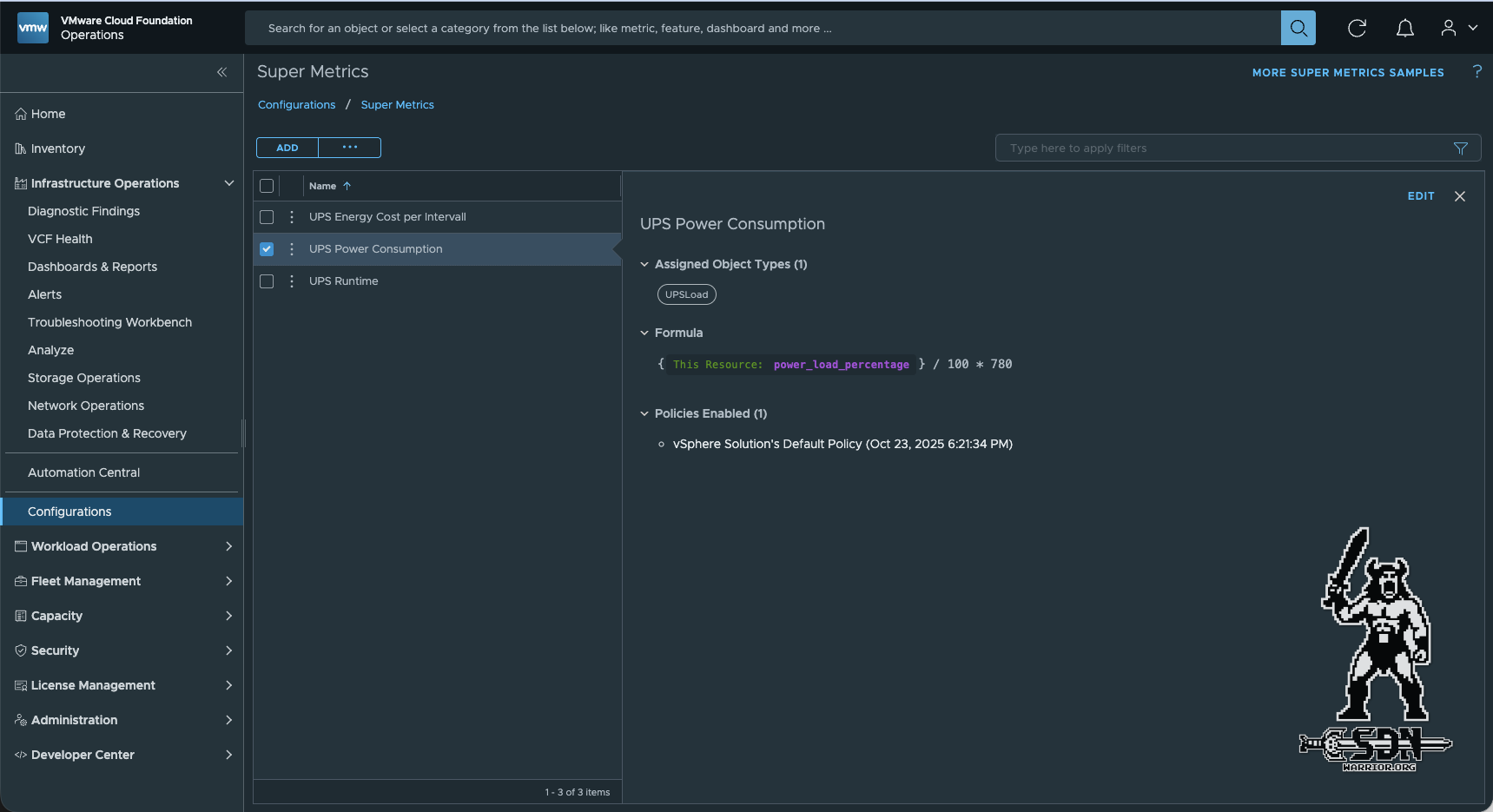Collapse the Formula section
1493x812 pixels.
644,333
